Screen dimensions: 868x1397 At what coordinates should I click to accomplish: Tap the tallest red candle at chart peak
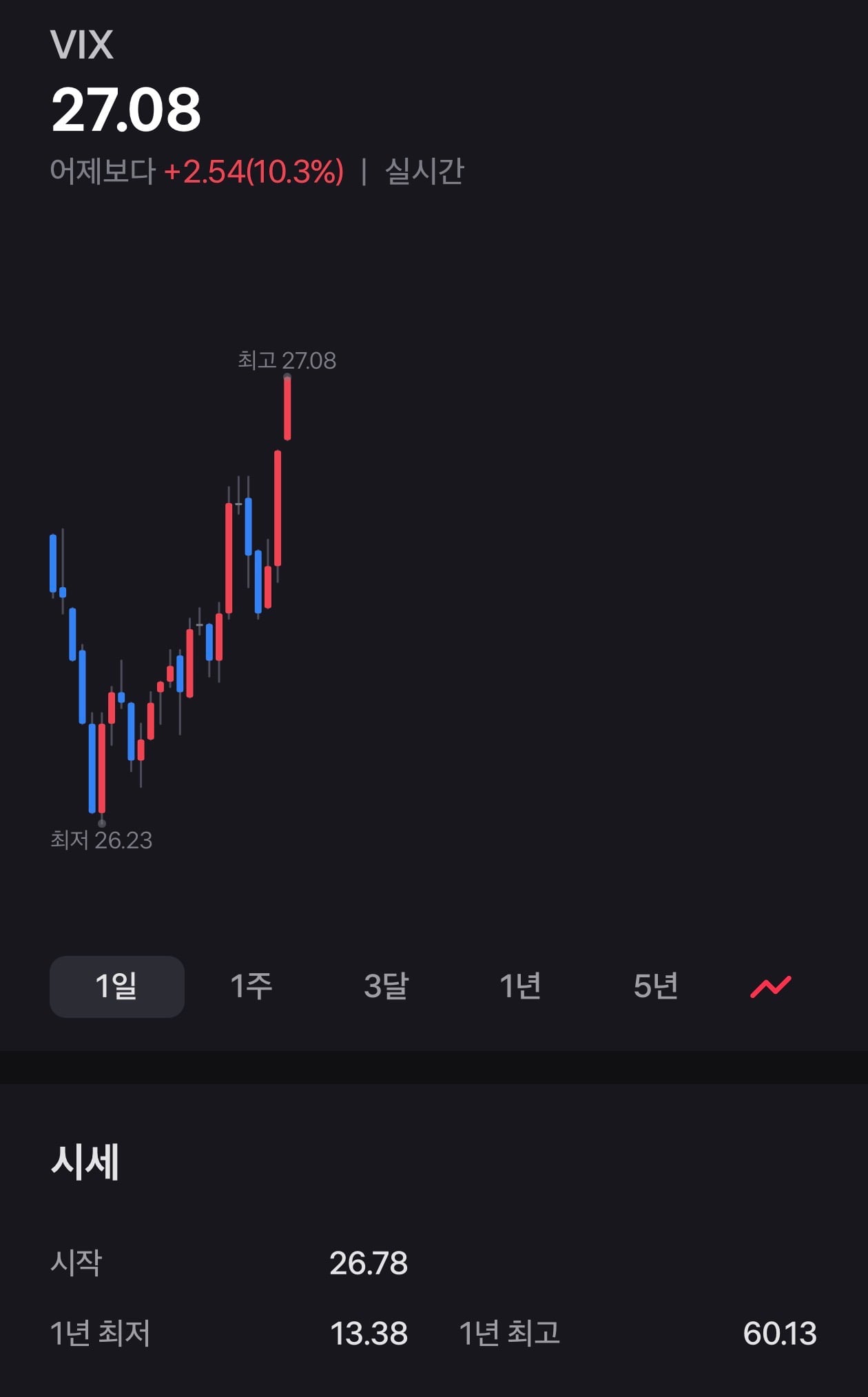tap(287, 408)
